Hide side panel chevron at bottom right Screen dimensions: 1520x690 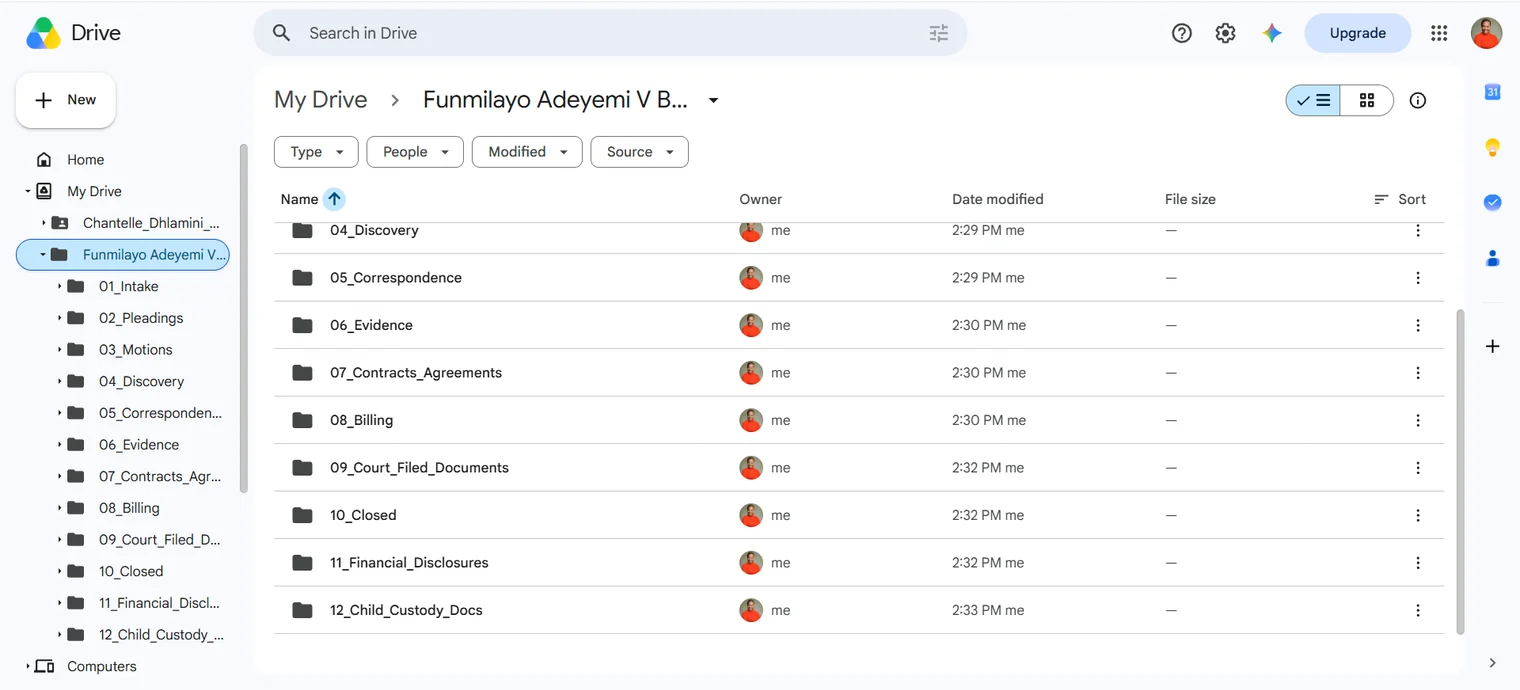click(1492, 663)
